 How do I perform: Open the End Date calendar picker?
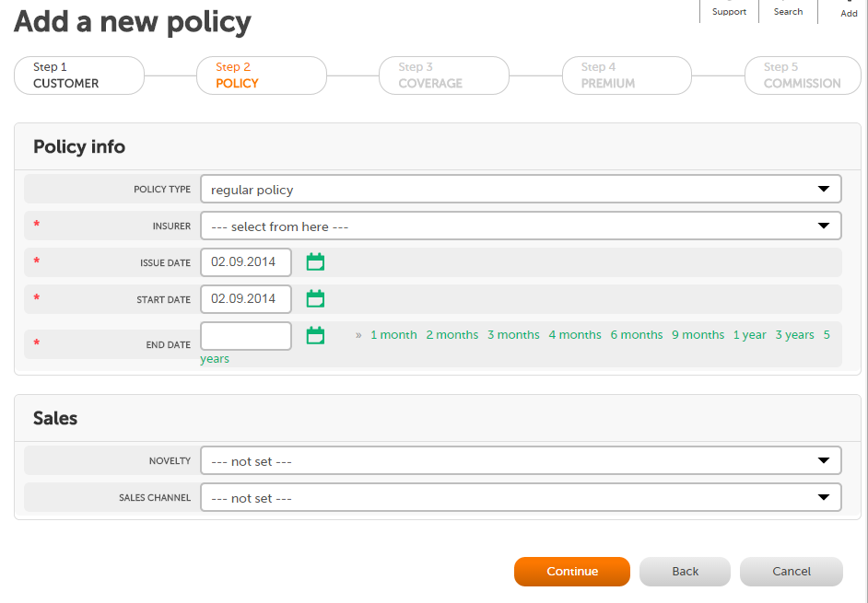315,336
